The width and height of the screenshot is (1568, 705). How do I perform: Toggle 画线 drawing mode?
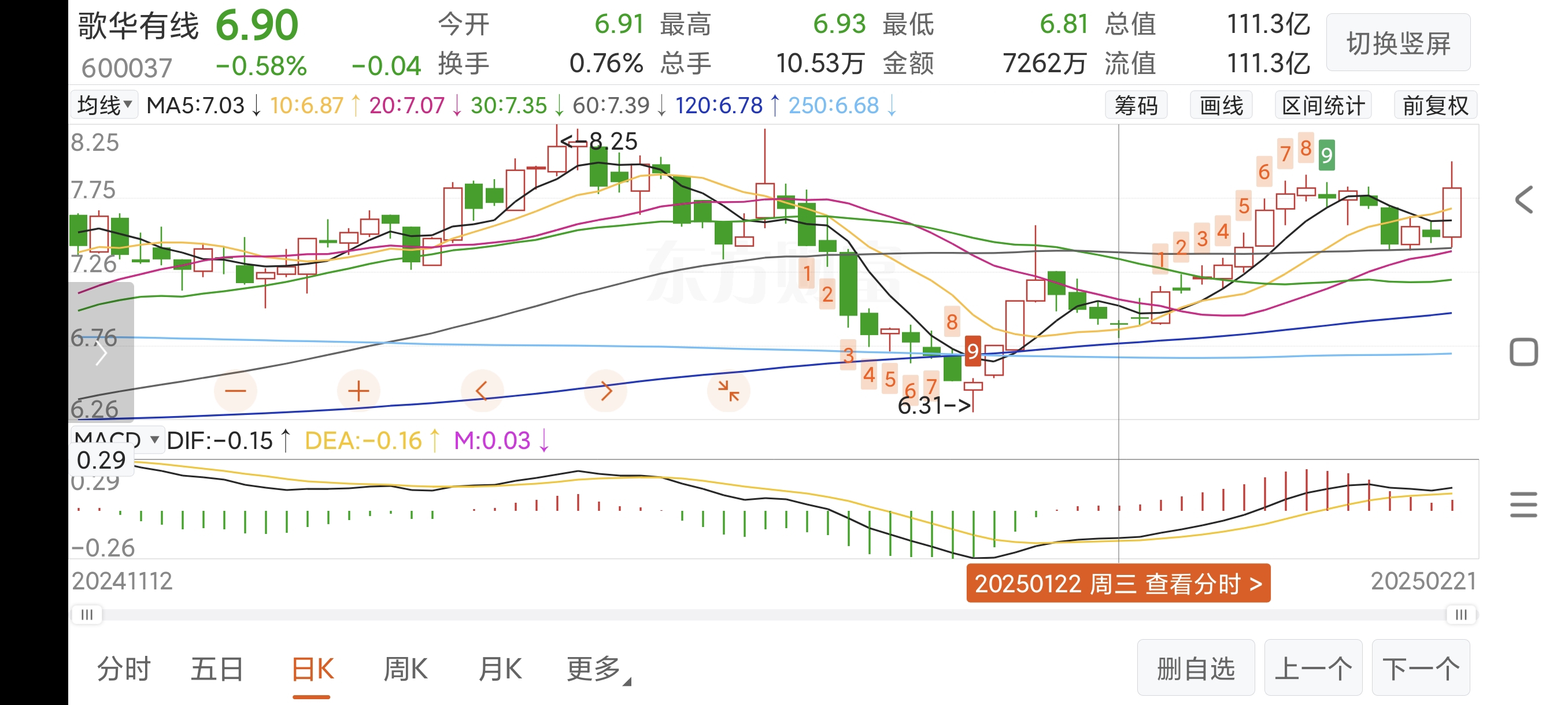click(x=1221, y=106)
